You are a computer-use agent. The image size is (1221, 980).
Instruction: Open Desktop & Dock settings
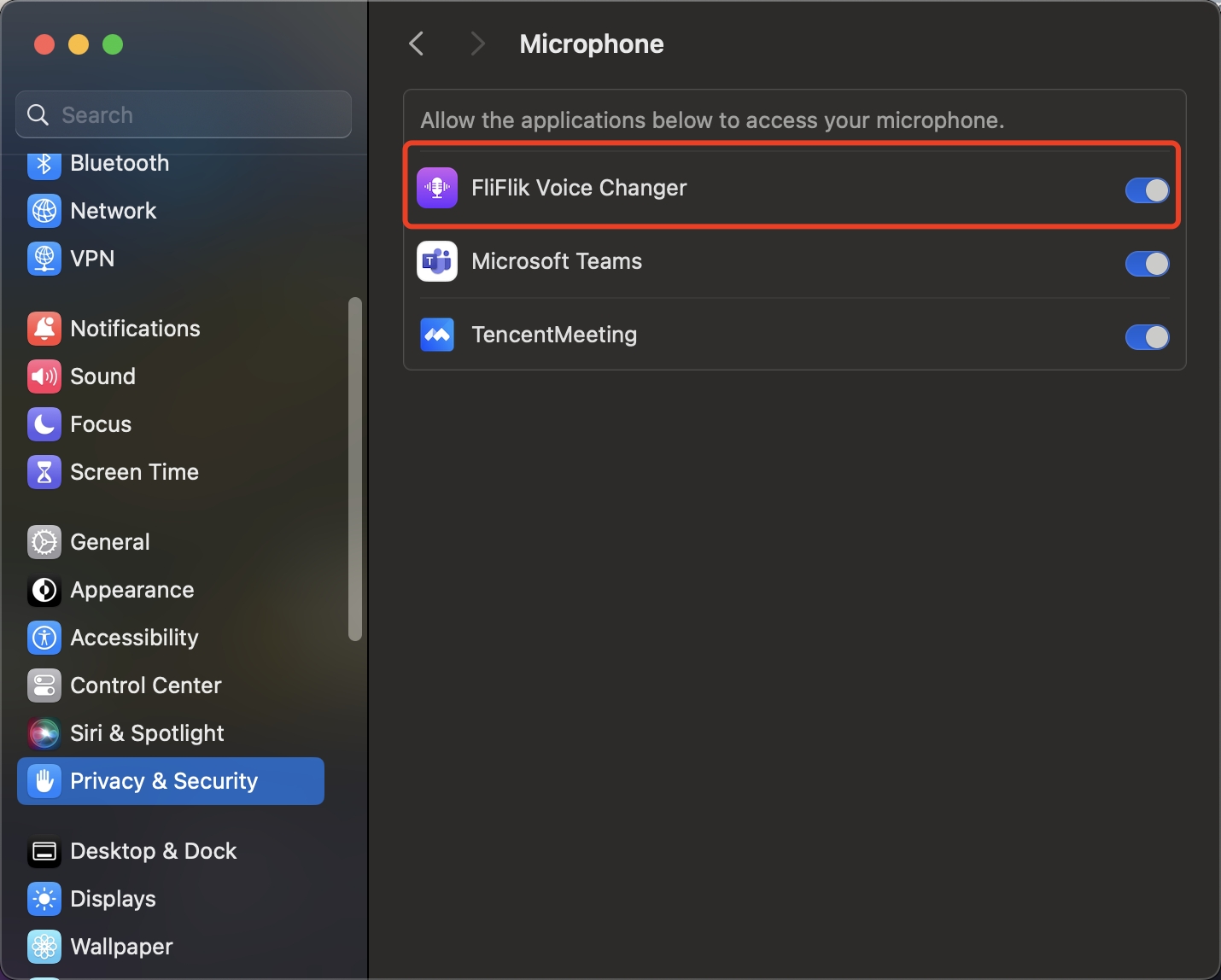pos(152,850)
